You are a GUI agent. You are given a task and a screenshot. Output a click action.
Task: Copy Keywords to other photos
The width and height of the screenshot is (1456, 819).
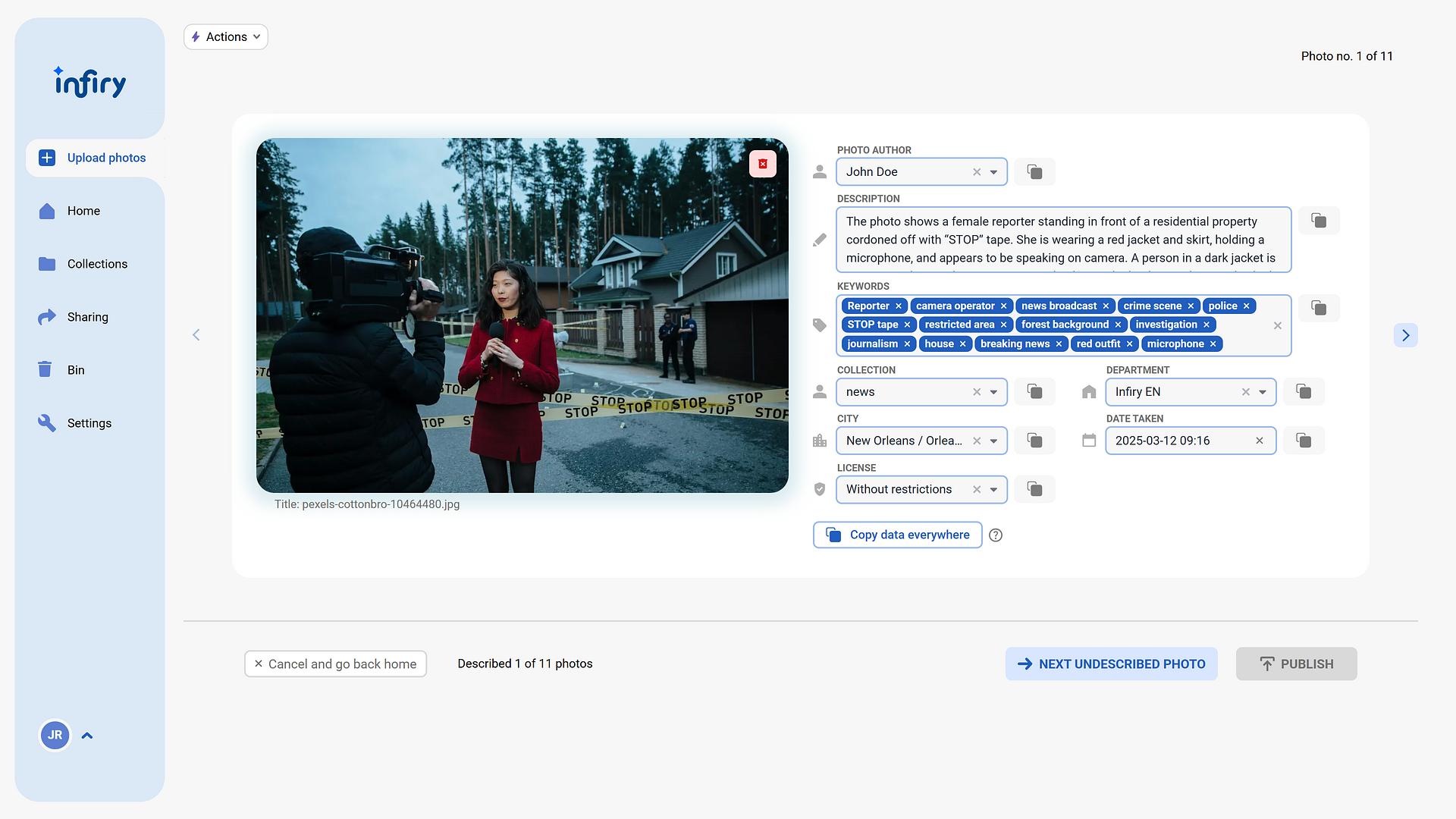click(x=1319, y=308)
